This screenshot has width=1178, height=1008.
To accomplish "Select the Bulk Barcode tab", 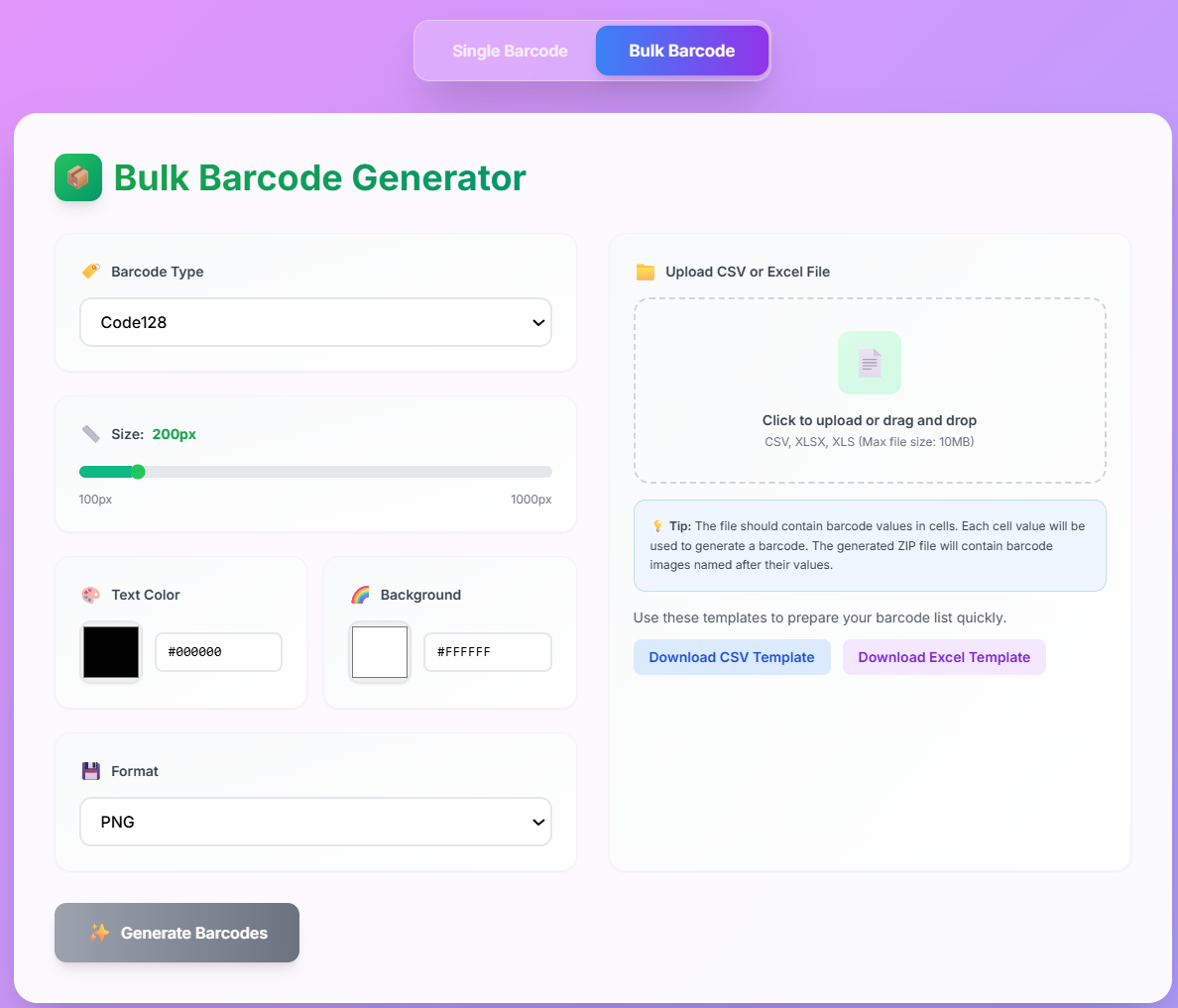I will coord(681,51).
